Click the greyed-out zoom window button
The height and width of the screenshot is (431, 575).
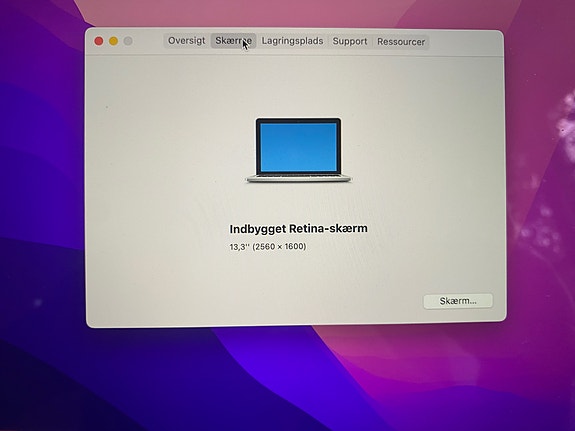[128, 41]
